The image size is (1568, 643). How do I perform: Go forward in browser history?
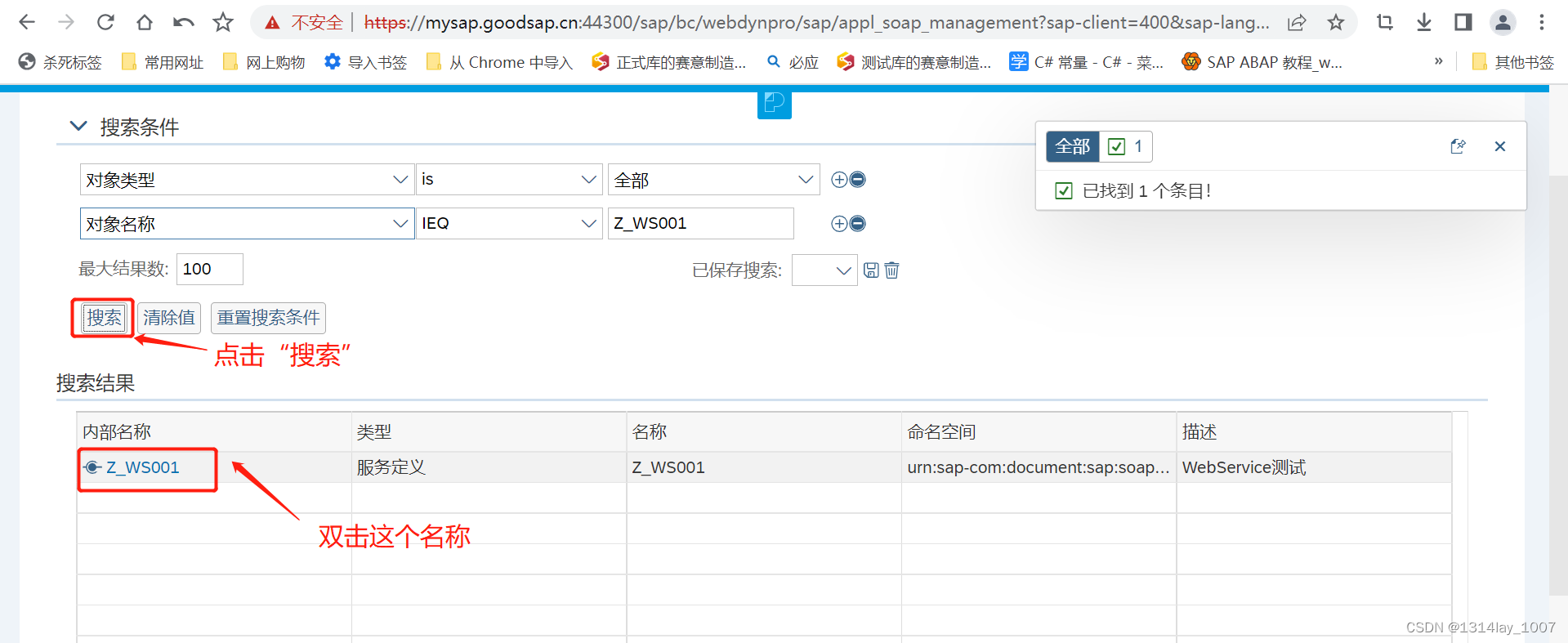click(x=66, y=22)
